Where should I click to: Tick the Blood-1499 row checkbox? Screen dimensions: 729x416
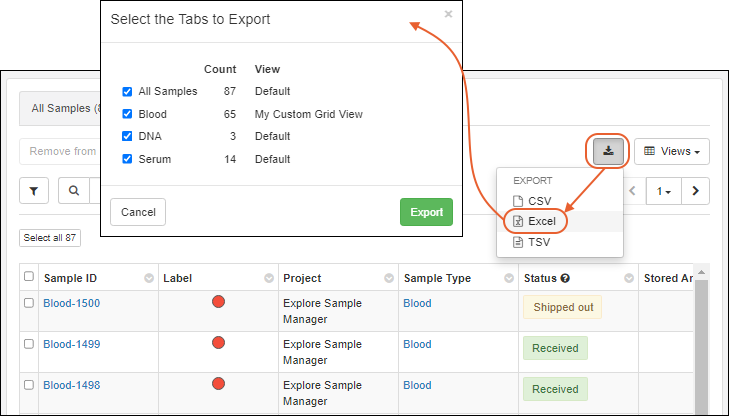click(x=29, y=344)
